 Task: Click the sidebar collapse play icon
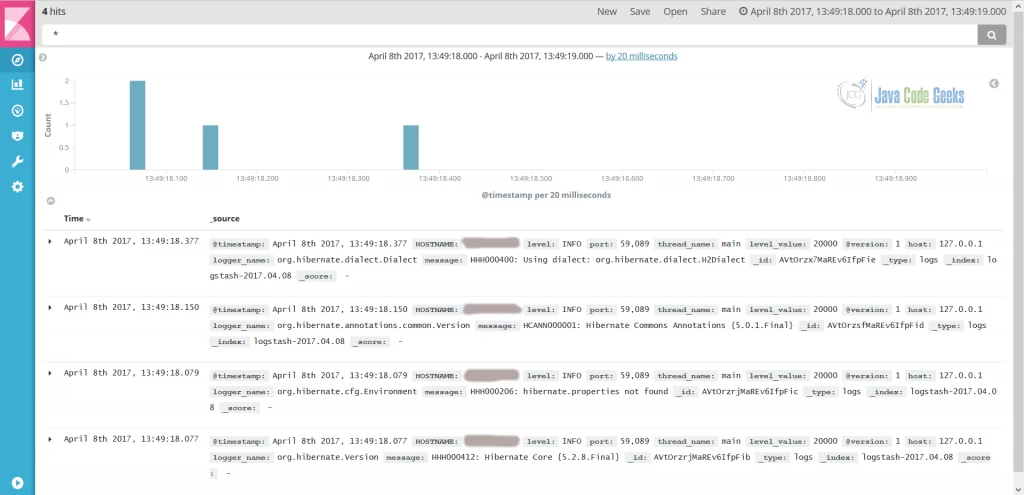[x=18, y=483]
